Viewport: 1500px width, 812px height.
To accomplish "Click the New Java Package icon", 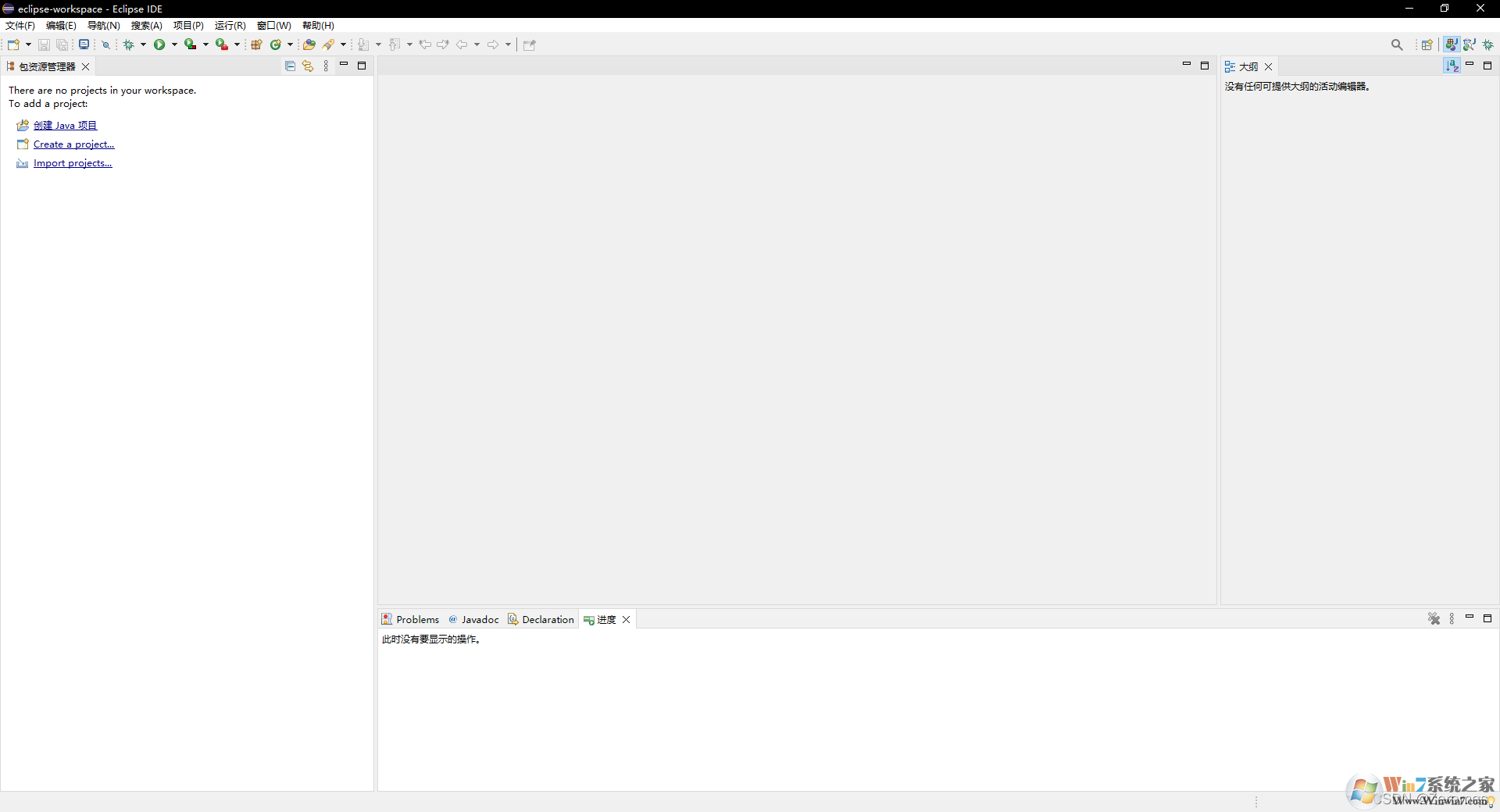I will pos(256,45).
